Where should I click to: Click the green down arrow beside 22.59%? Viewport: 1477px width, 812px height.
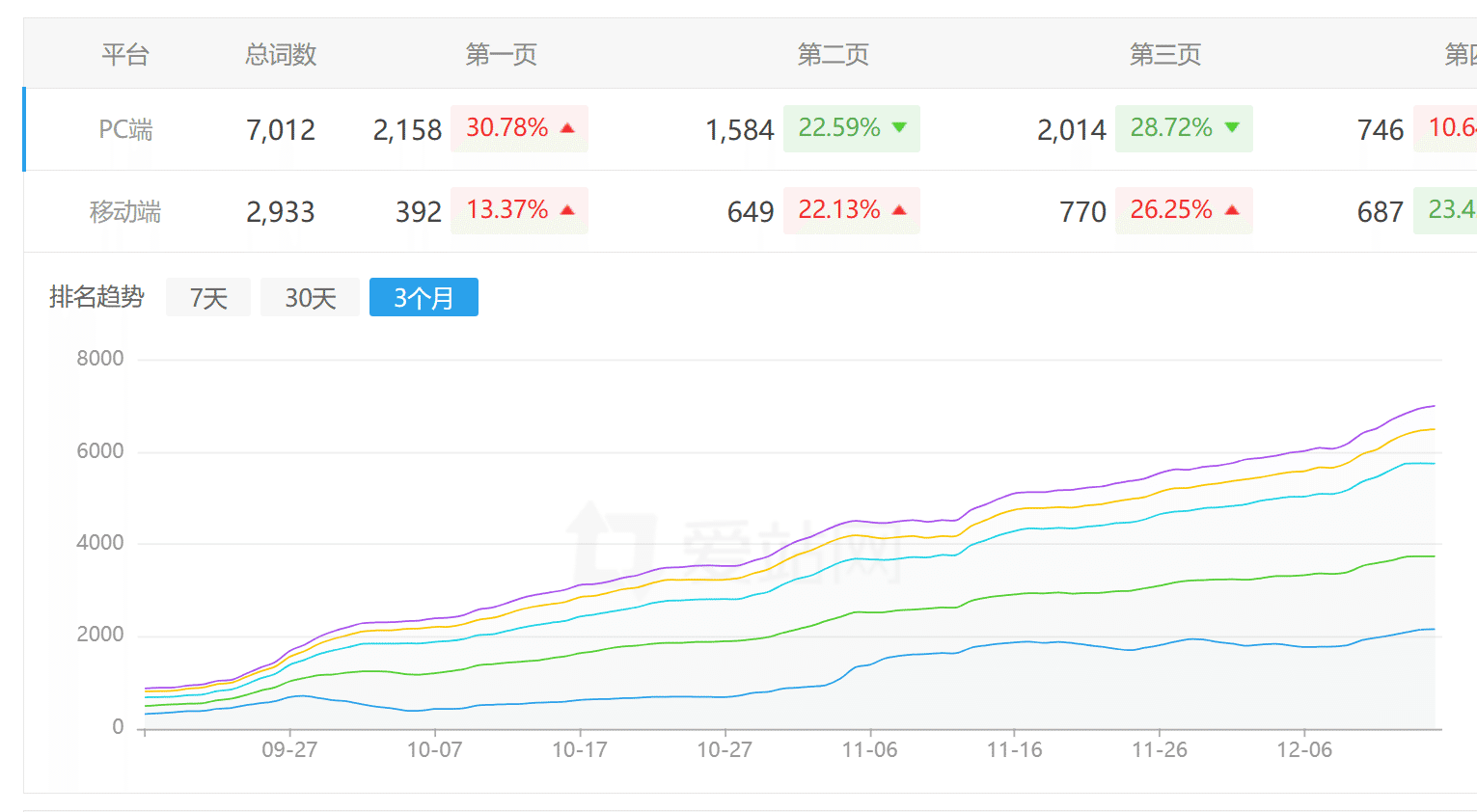900,127
